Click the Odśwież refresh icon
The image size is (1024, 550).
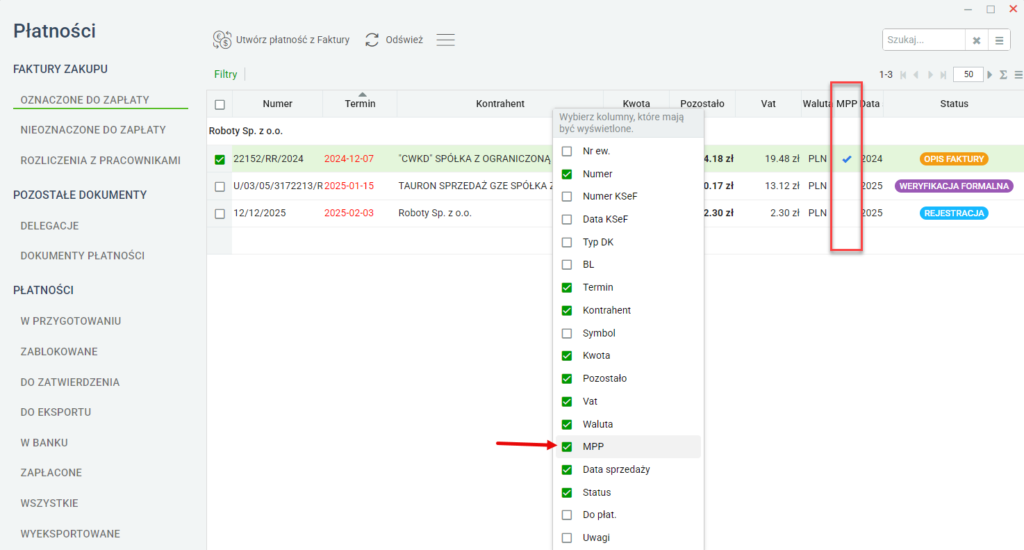pyautogui.click(x=372, y=40)
